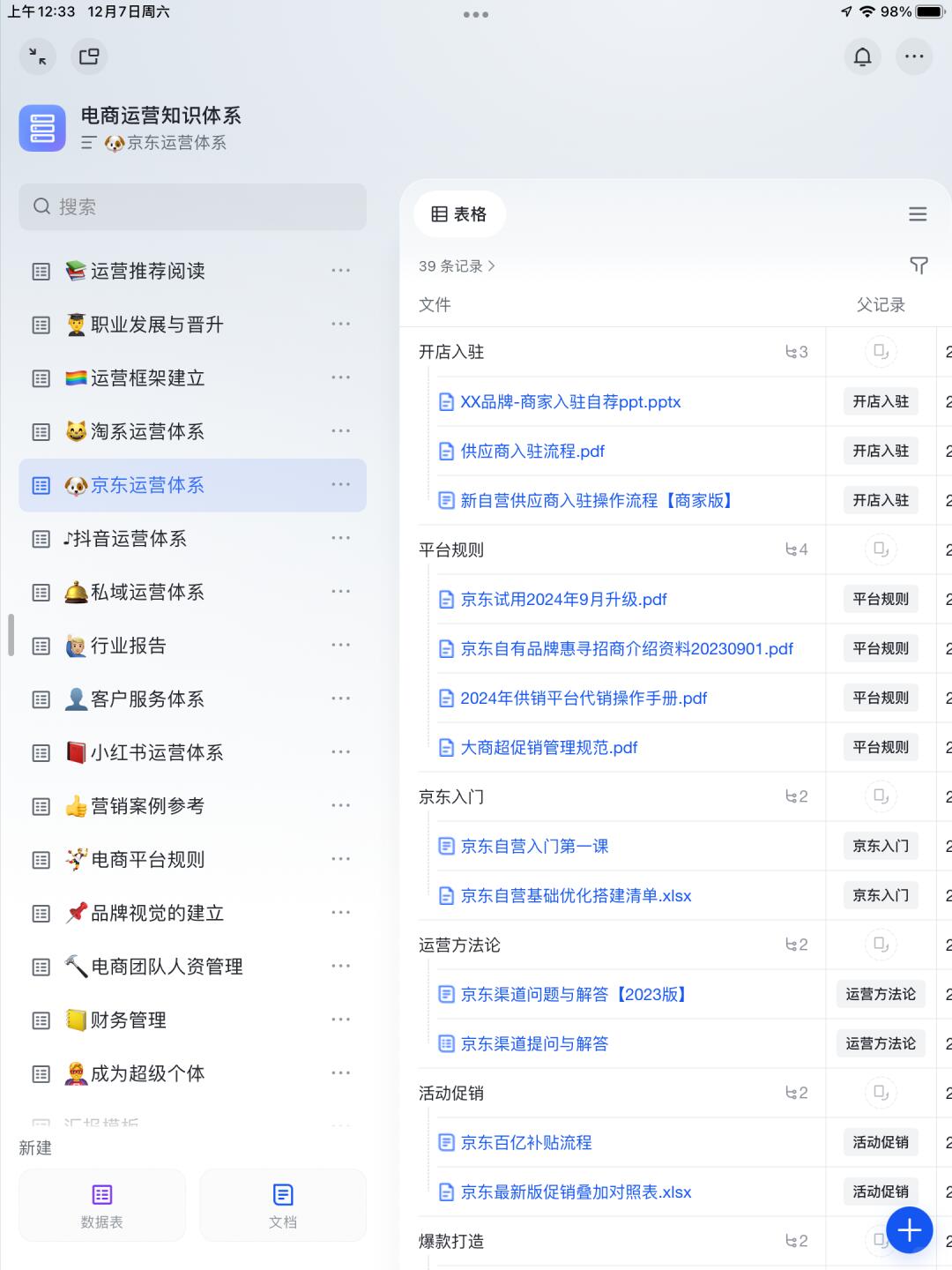The image size is (952, 1270).
Task: Create new 数据表
Action: click(x=102, y=1206)
